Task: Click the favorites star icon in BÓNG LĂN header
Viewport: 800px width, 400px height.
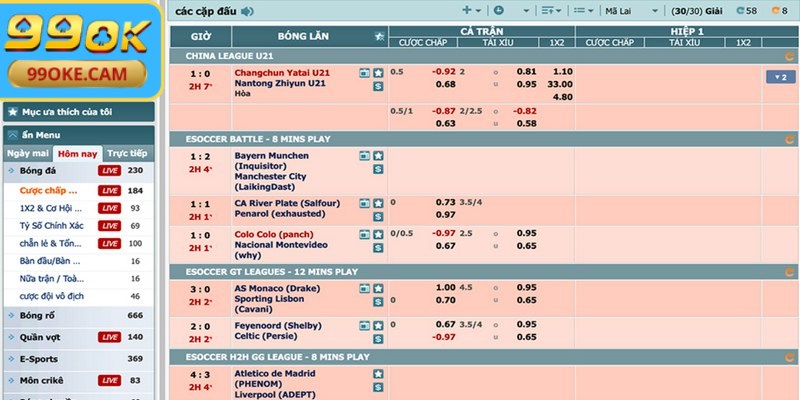Action: pyautogui.click(x=379, y=36)
